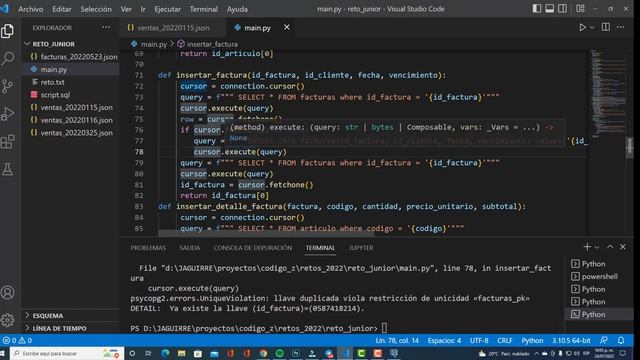Open Run and Debug view
This screenshot has width=640, height=360.
[8, 114]
